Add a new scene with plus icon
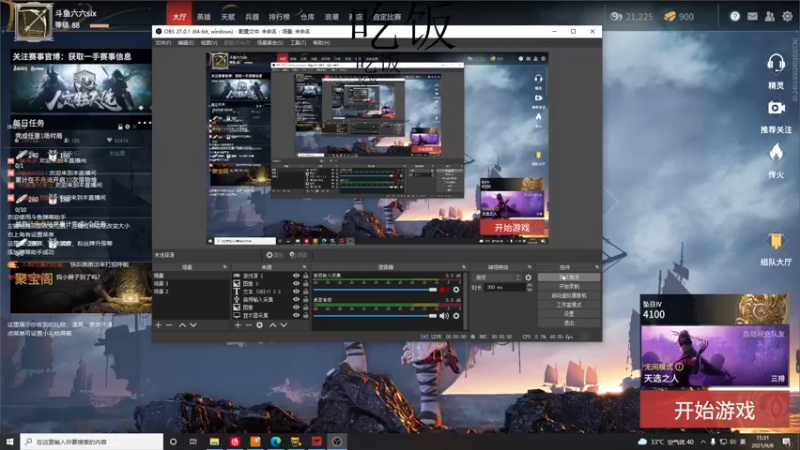The image size is (800, 450). pyautogui.click(x=158, y=325)
